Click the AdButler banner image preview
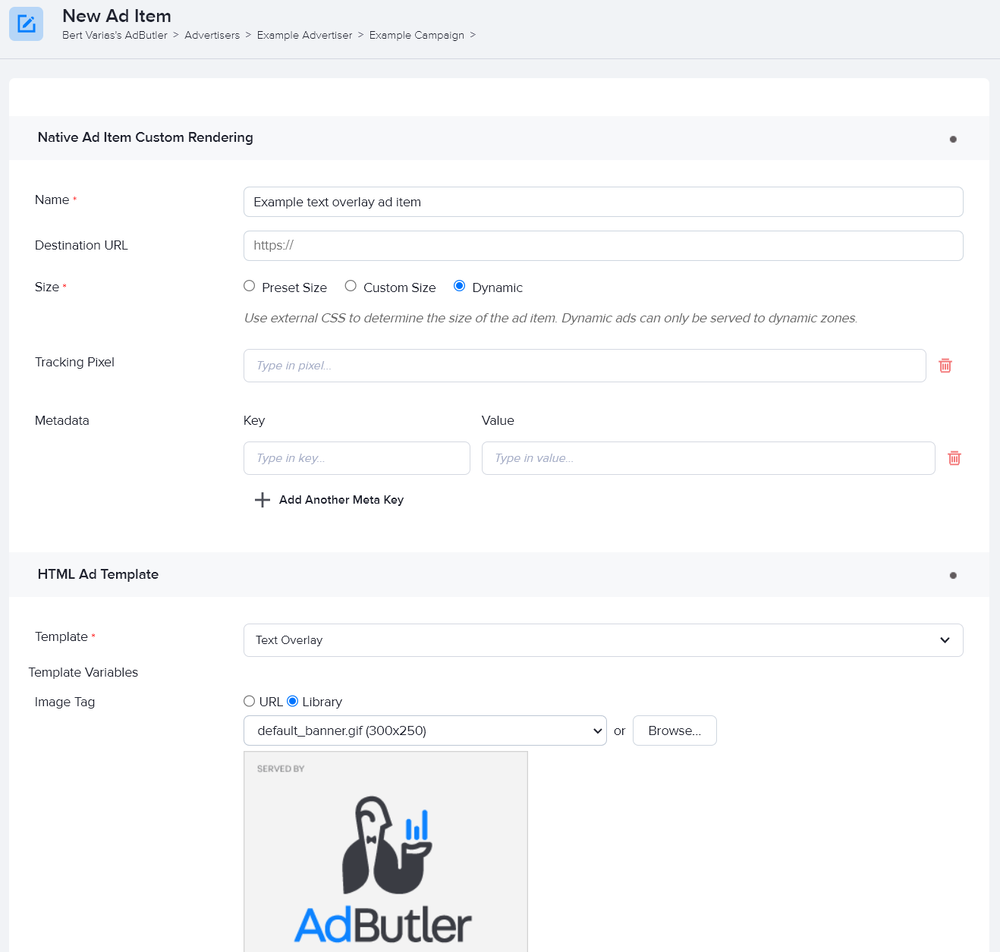 pos(386,852)
